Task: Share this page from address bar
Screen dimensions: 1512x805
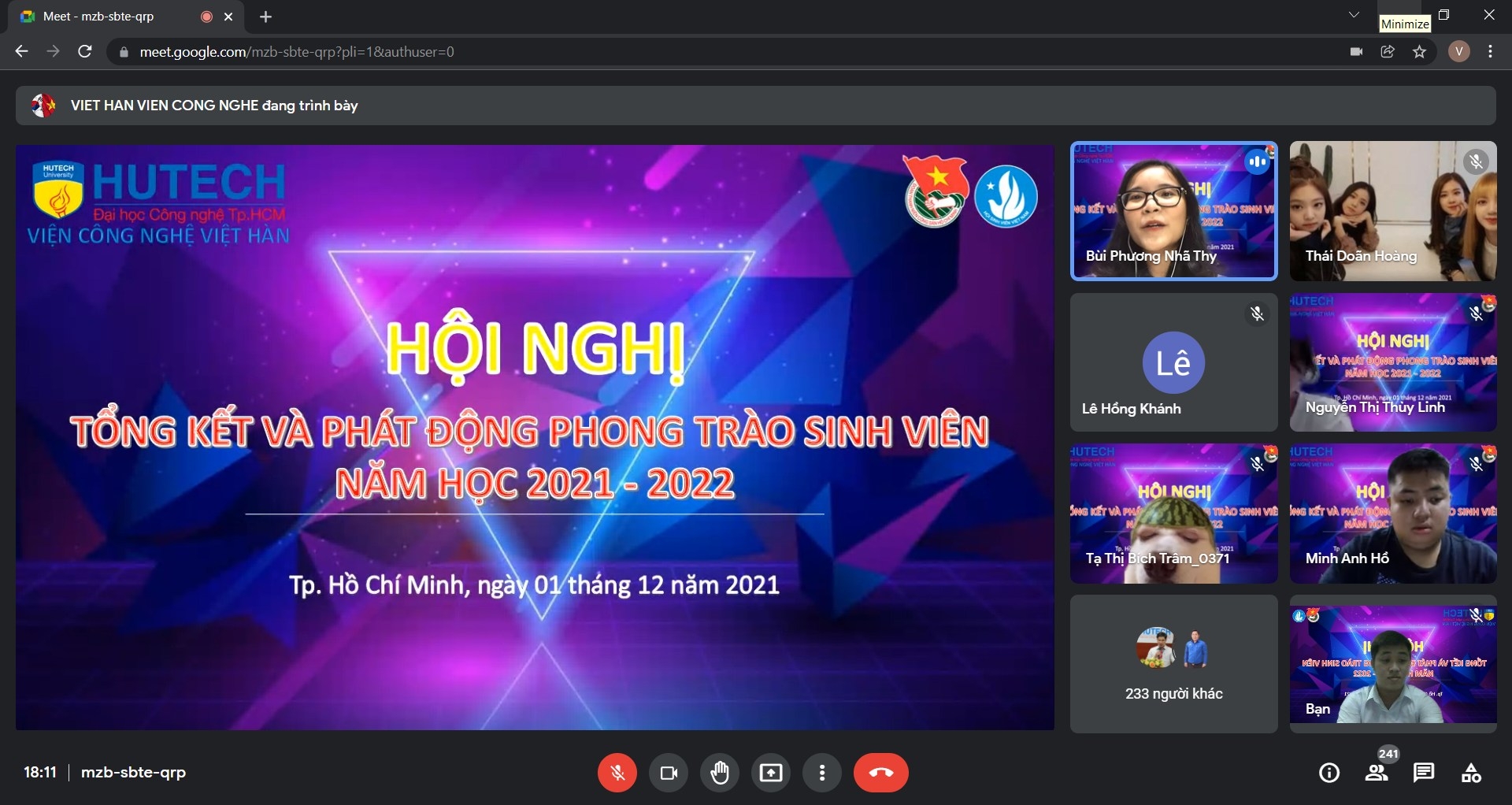Action: (x=1388, y=52)
